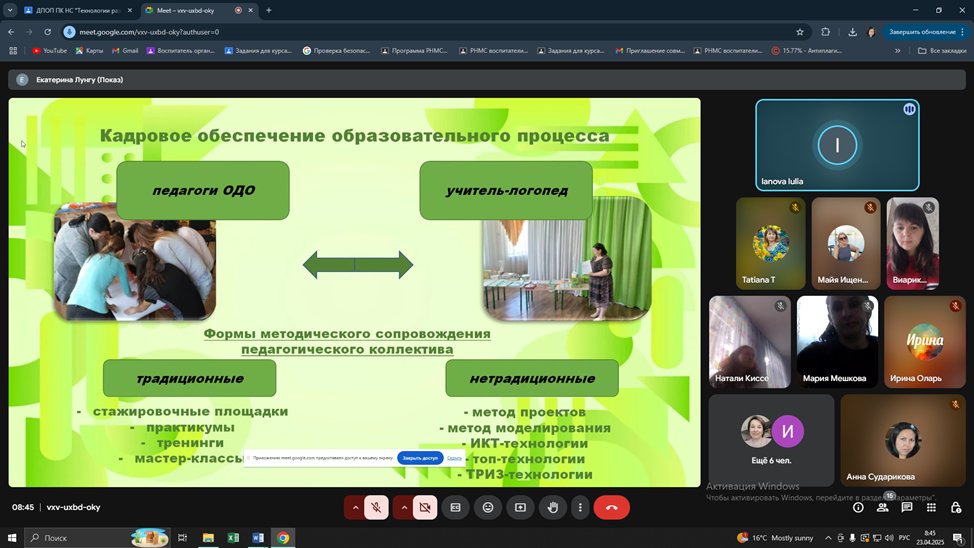
Task: Open video settings arrow beside camera
Action: pyautogui.click(x=404, y=508)
